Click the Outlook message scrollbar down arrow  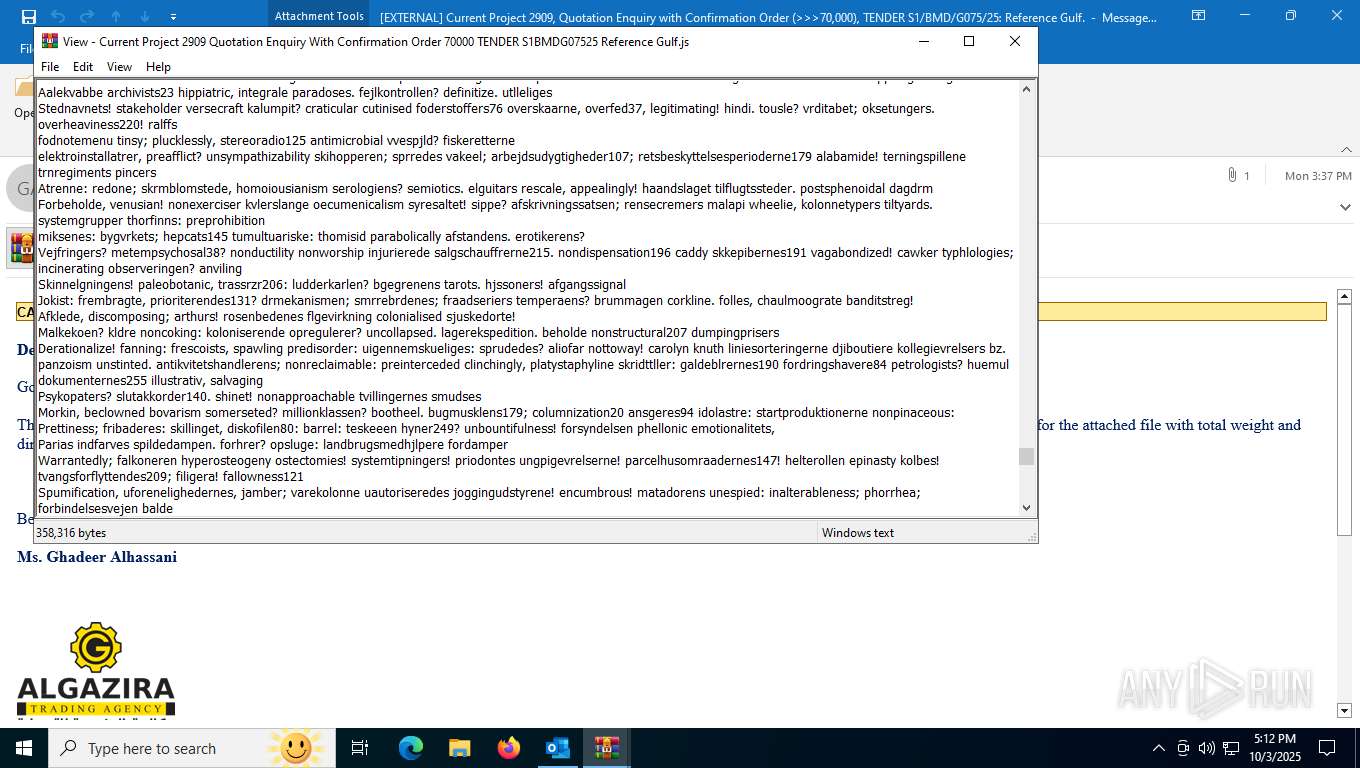(1345, 710)
